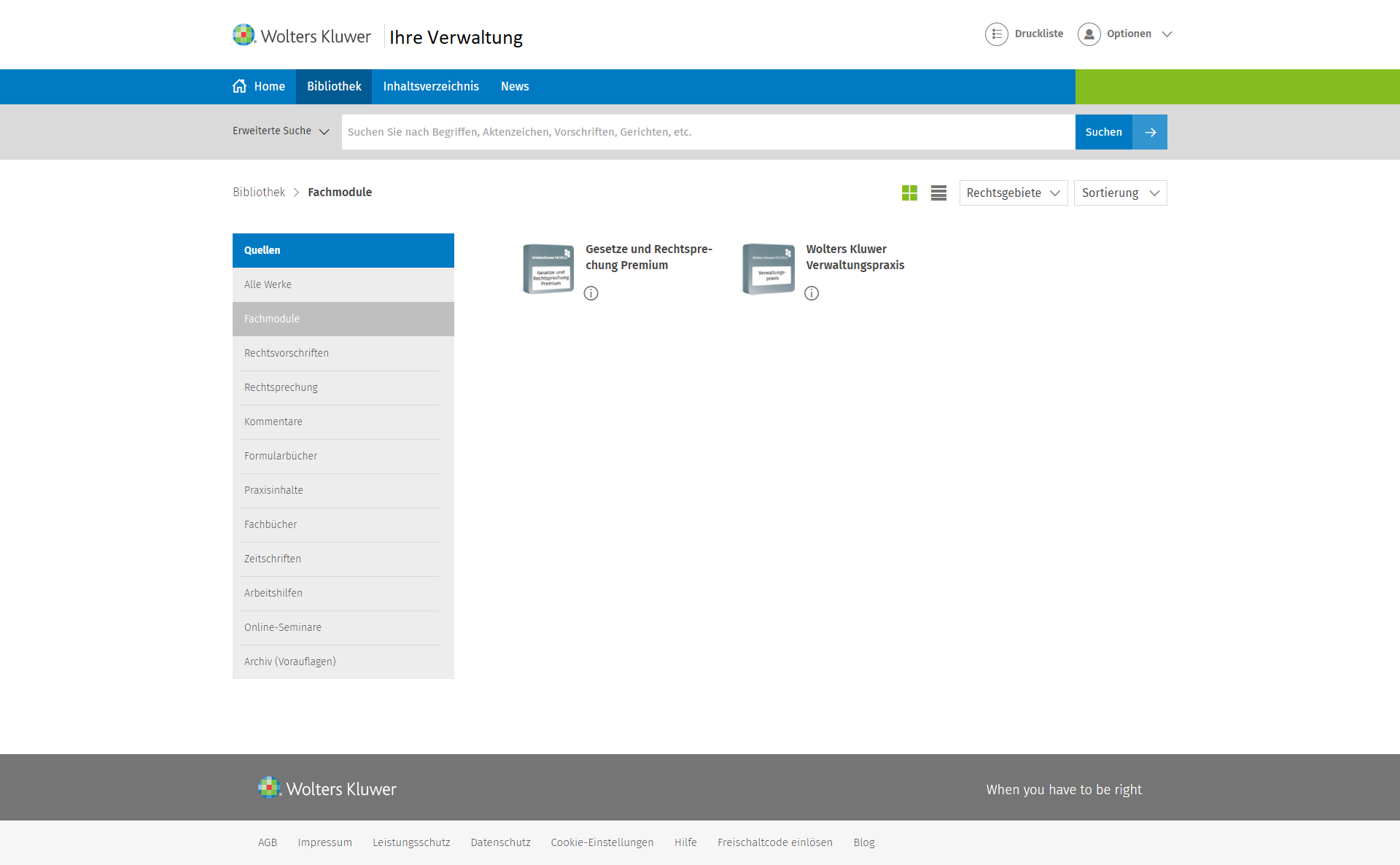Click the Druckliste printer icon
Viewport: 1400px width, 865px height.
click(x=996, y=33)
